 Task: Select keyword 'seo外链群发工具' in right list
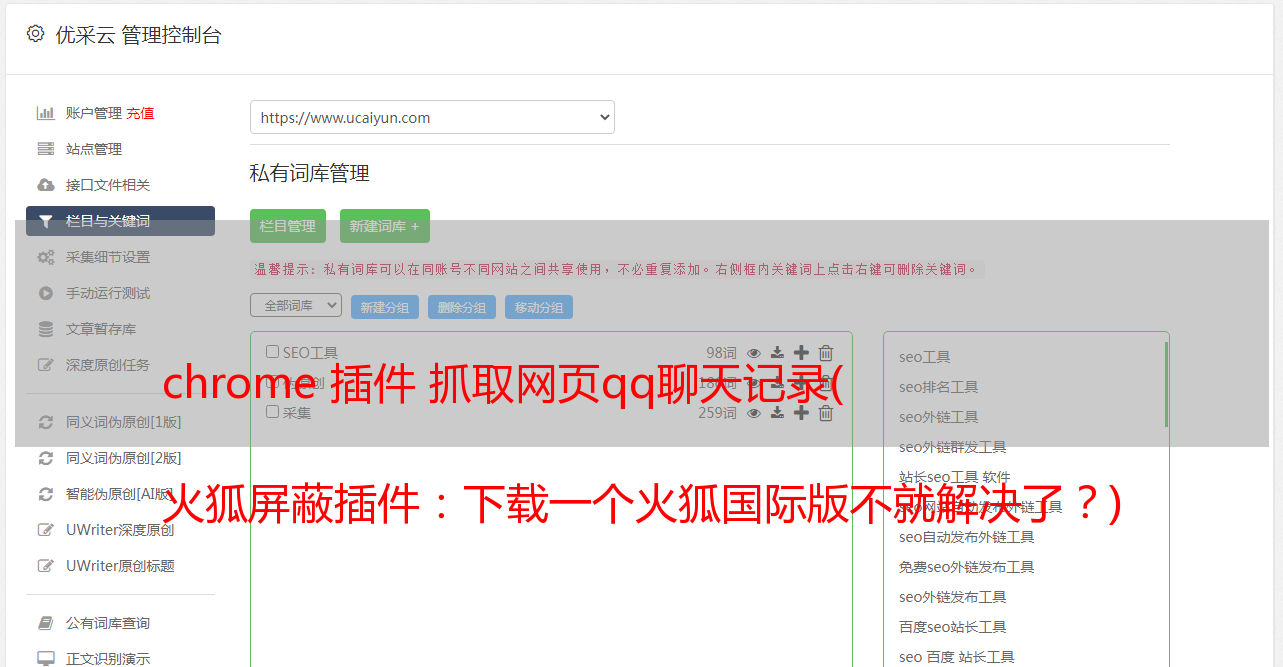click(x=953, y=447)
